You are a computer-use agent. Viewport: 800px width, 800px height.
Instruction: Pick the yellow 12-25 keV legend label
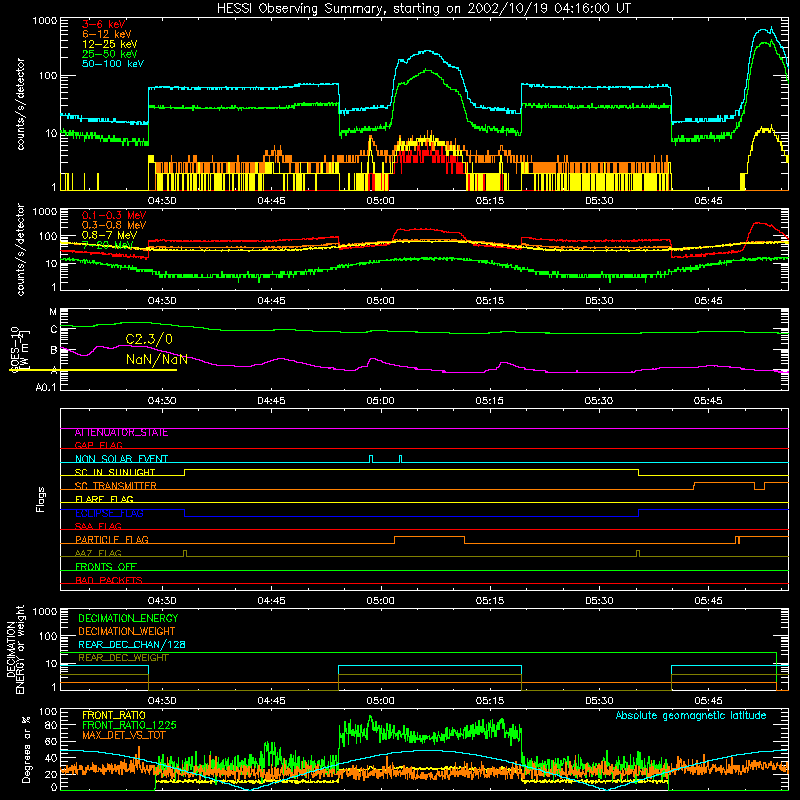pos(110,44)
